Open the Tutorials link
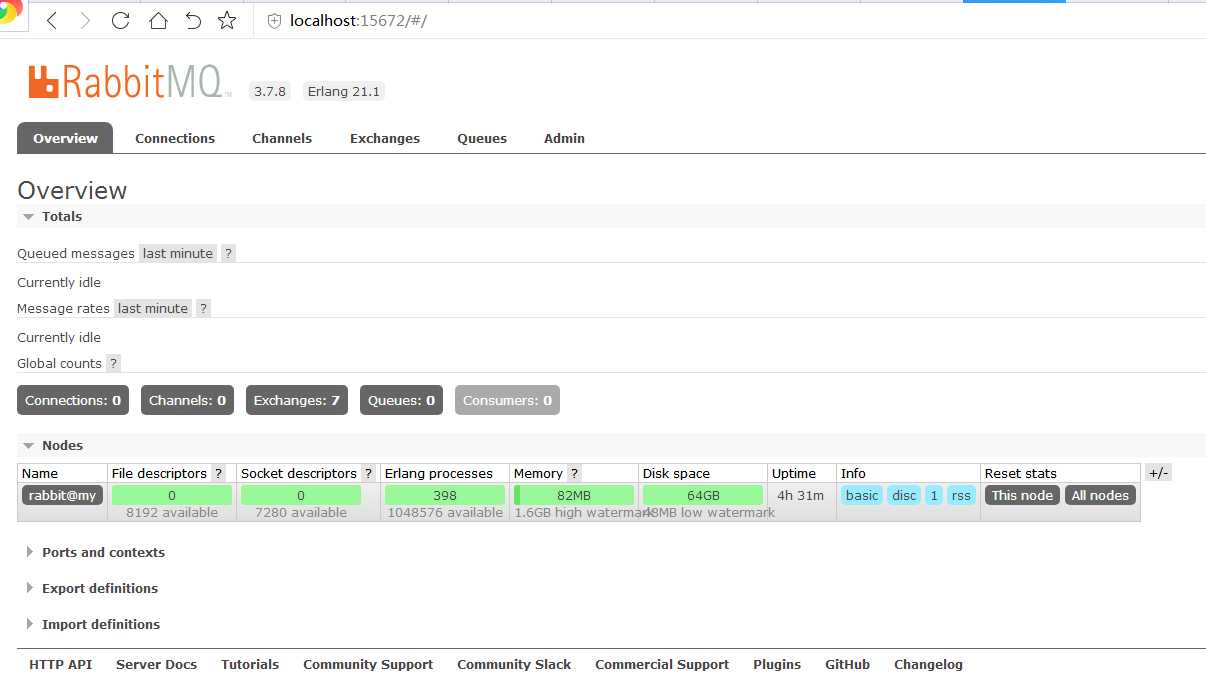The image size is (1206, 676). 250,665
